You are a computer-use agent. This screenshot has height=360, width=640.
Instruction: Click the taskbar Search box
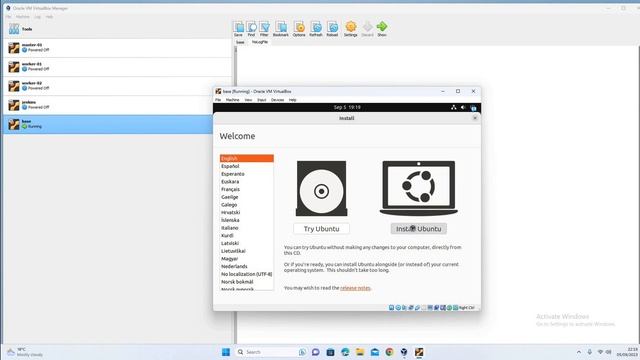[x=271, y=352]
